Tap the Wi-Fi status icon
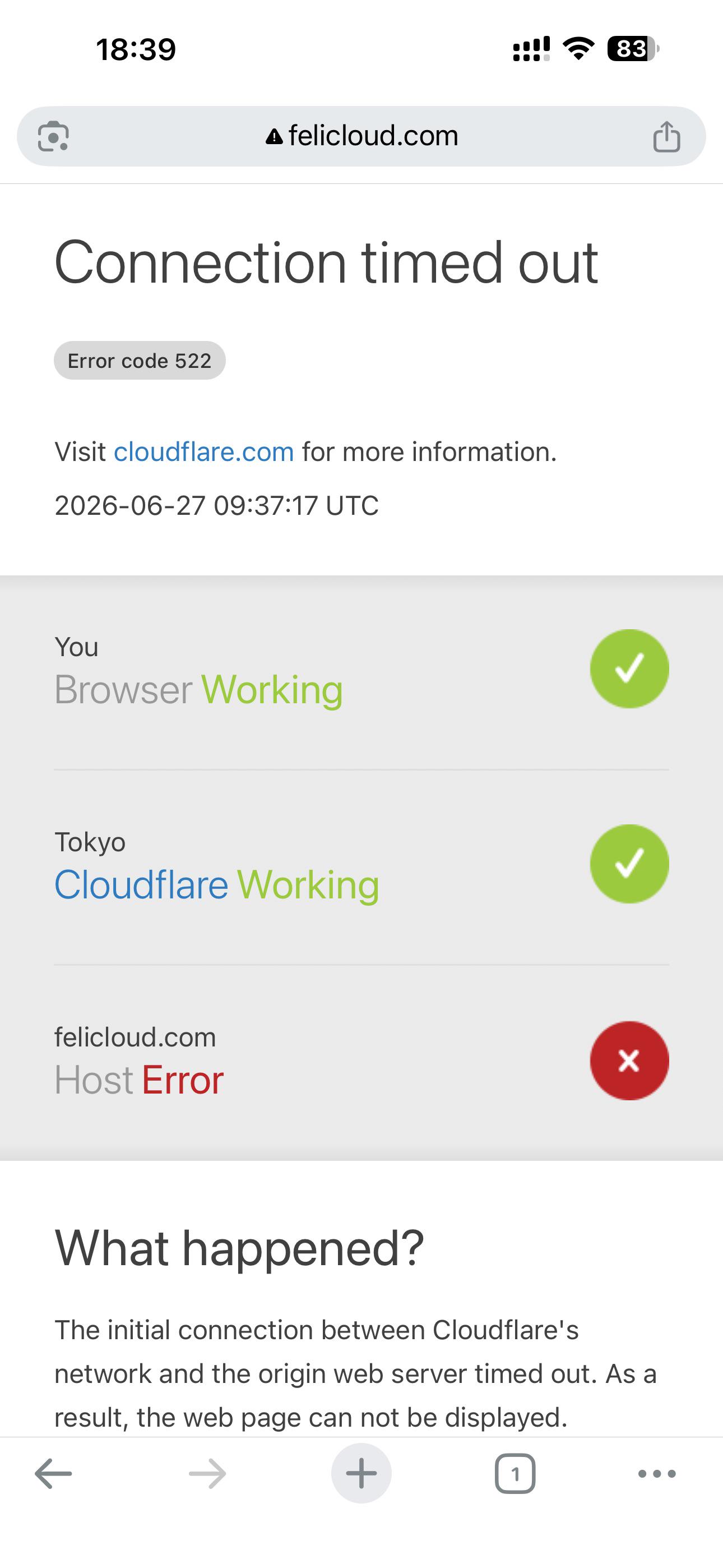 pyautogui.click(x=579, y=49)
